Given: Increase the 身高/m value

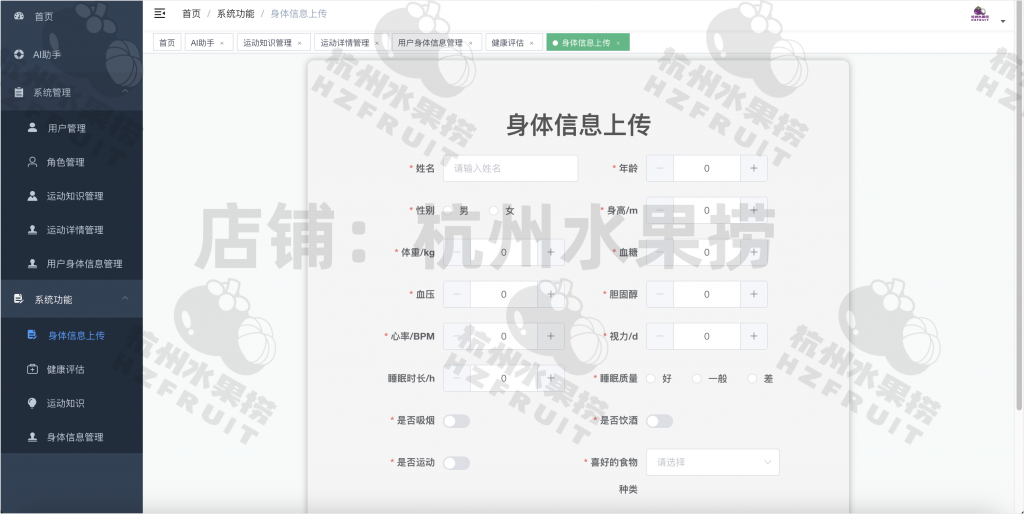Looking at the screenshot, I should (x=754, y=210).
